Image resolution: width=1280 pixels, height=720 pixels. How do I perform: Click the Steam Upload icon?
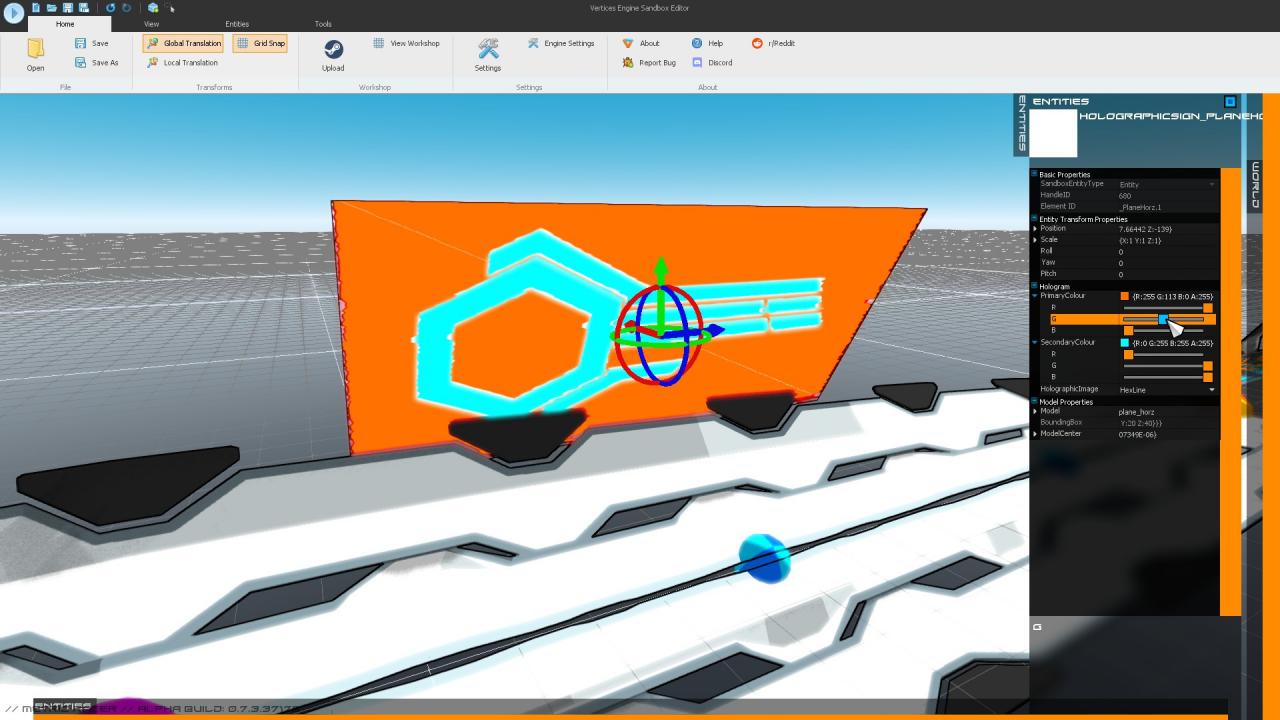333,50
